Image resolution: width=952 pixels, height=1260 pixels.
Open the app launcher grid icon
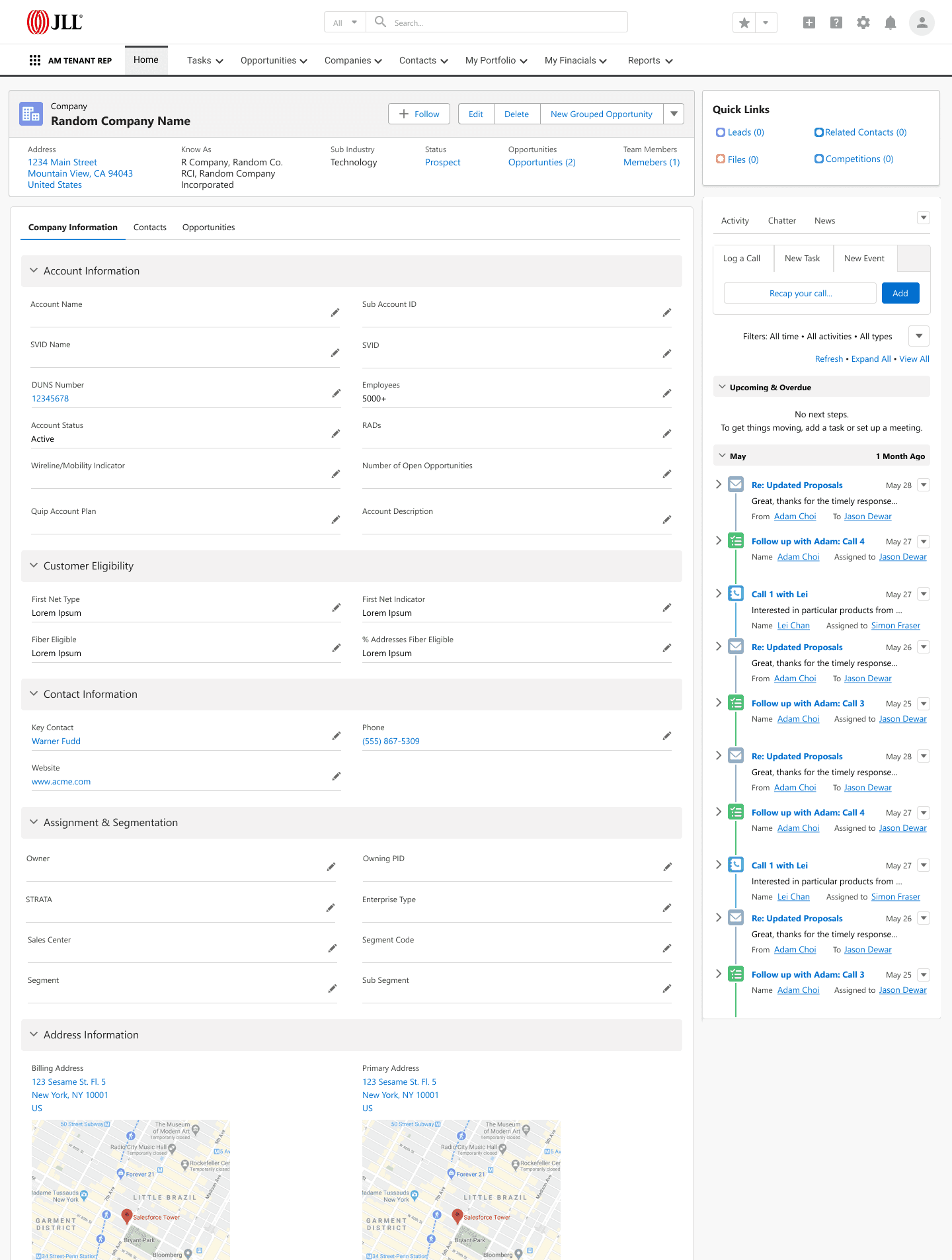(35, 60)
